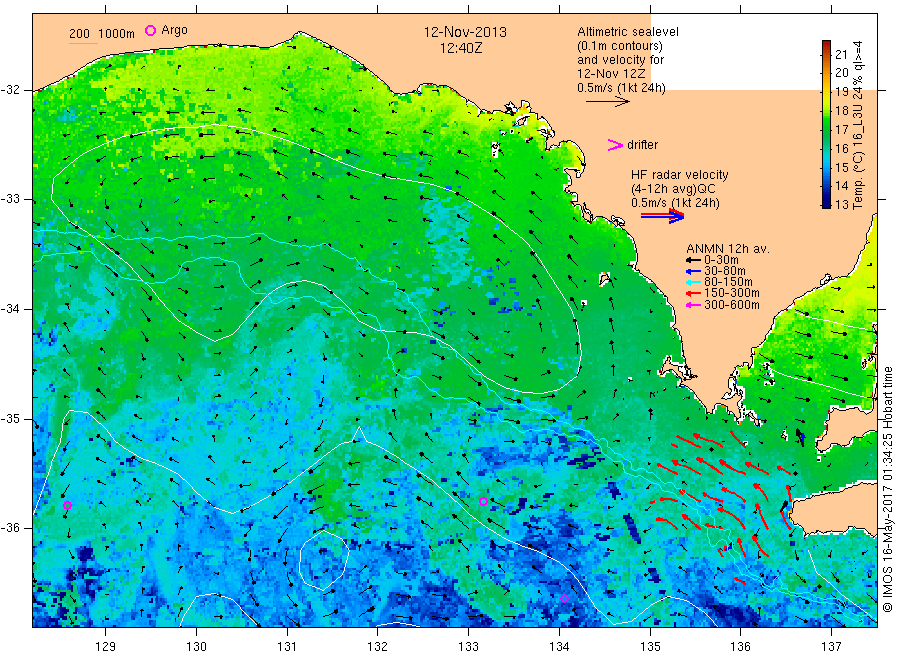
Task: Click the black altimetric velocity scale arrow
Action: (607, 102)
